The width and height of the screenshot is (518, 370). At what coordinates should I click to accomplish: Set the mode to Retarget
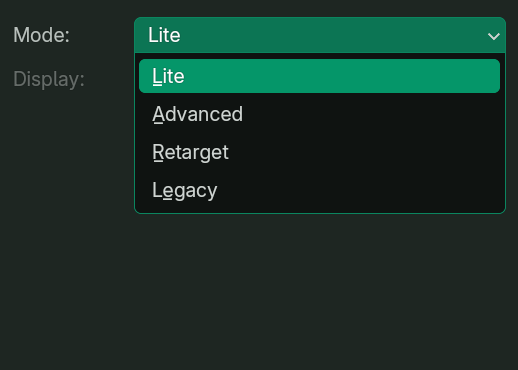pos(319,152)
